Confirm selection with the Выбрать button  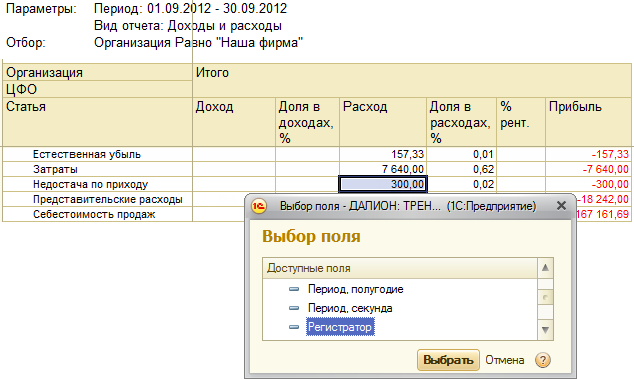pyautogui.click(x=448, y=360)
